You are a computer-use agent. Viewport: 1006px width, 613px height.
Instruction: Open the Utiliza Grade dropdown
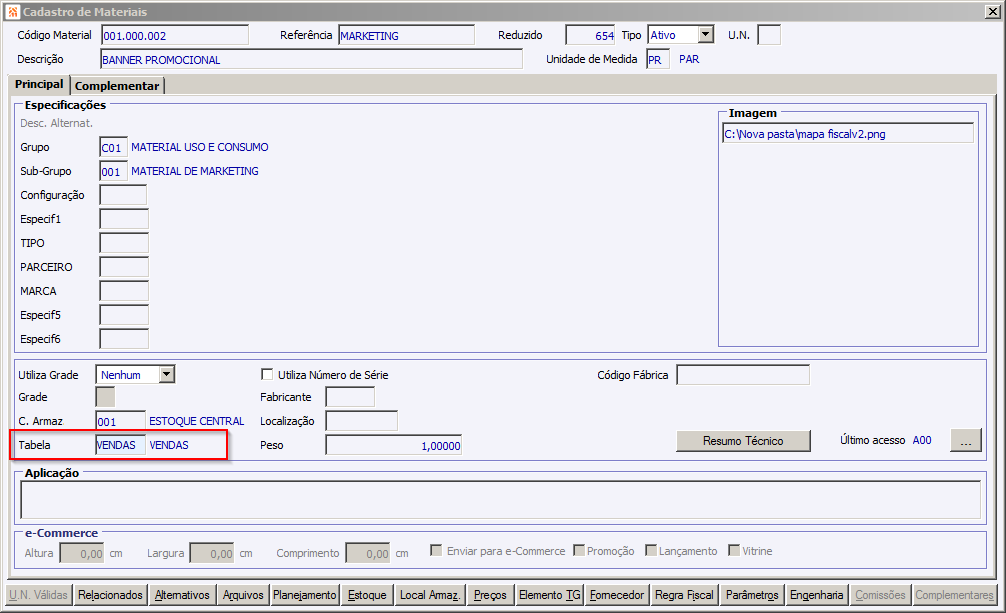[x=167, y=374]
